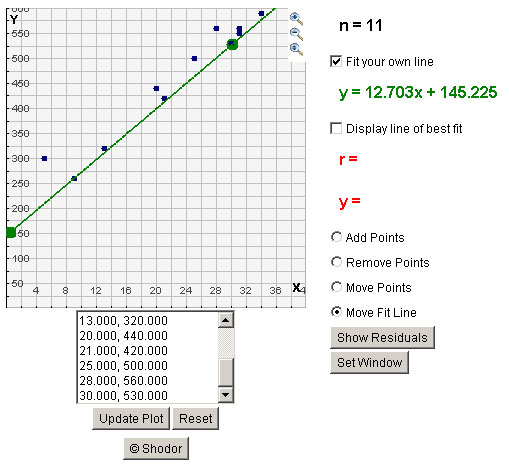Image resolution: width=509 pixels, height=476 pixels.
Task: Click the green fit-line handle on Y axis
Action: tap(11, 232)
